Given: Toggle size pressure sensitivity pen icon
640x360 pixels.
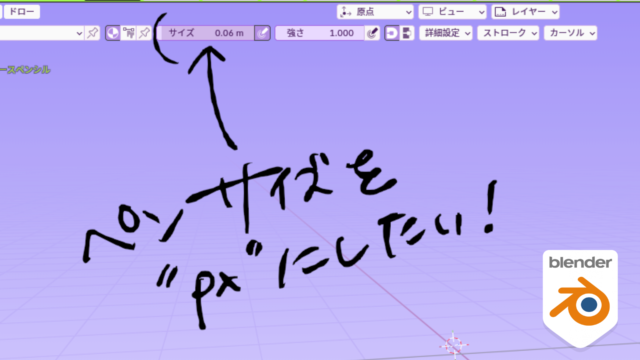Looking at the screenshot, I should pos(262,33).
